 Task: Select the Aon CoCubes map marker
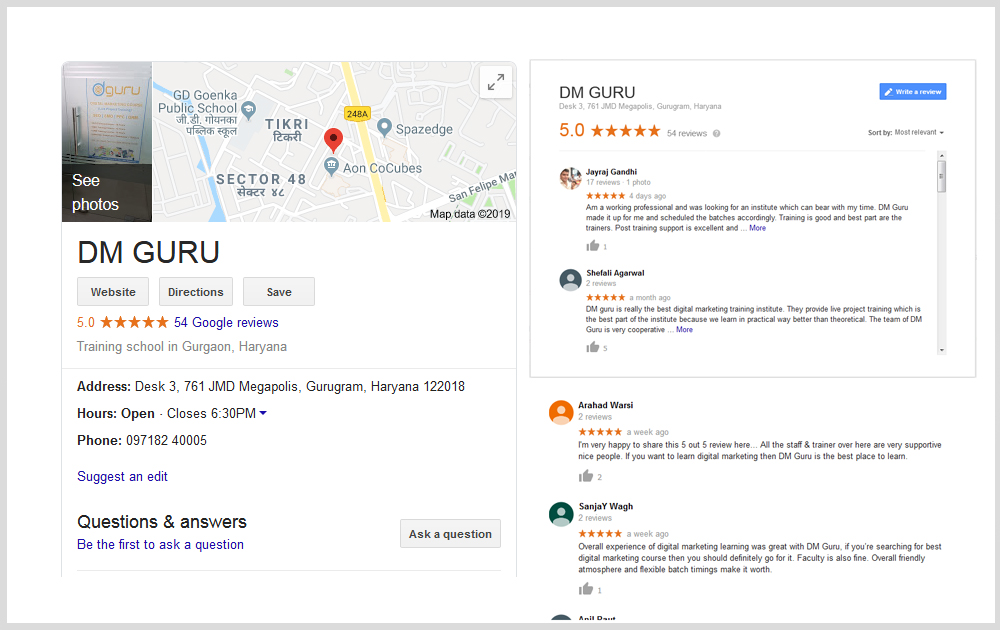[331, 167]
